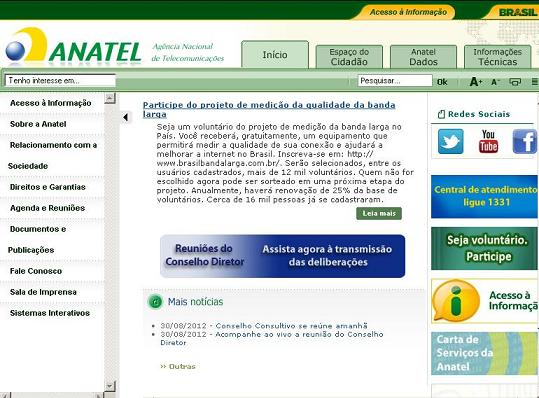The width and height of the screenshot is (539, 398).
Task: Open the Anatel Twitter page icon
Action: point(450,141)
